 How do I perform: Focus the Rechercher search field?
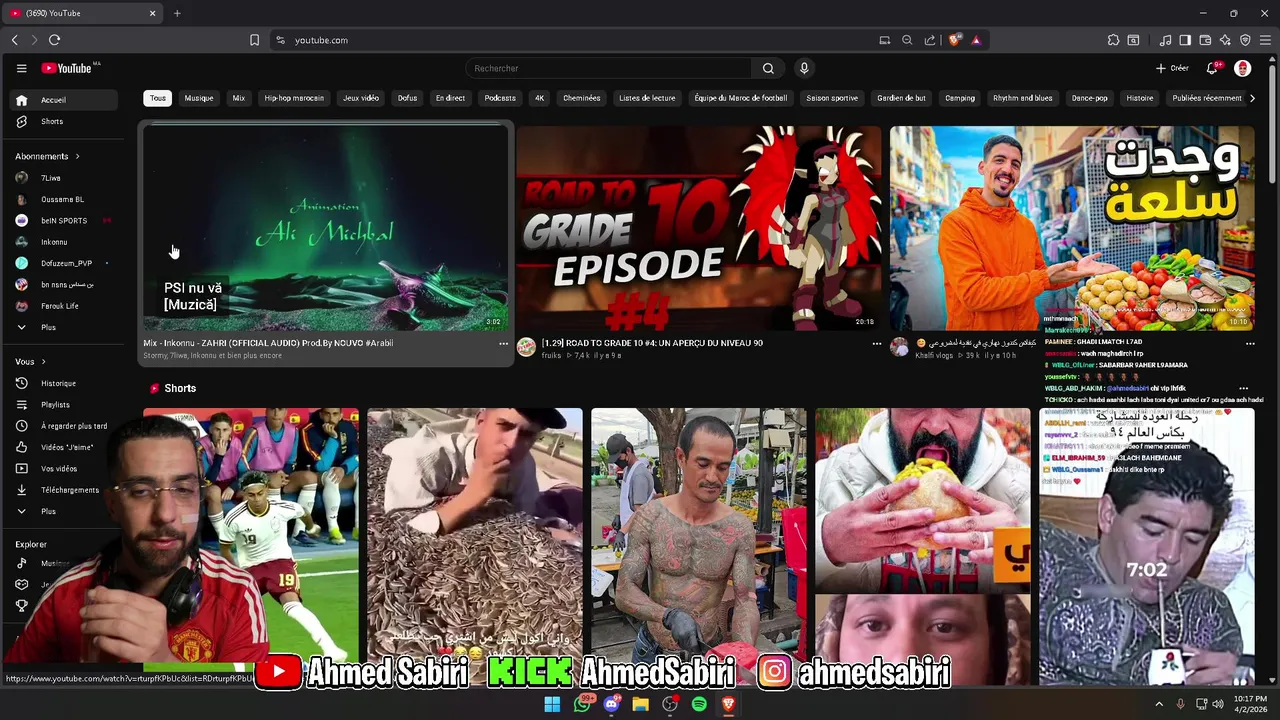(609, 68)
